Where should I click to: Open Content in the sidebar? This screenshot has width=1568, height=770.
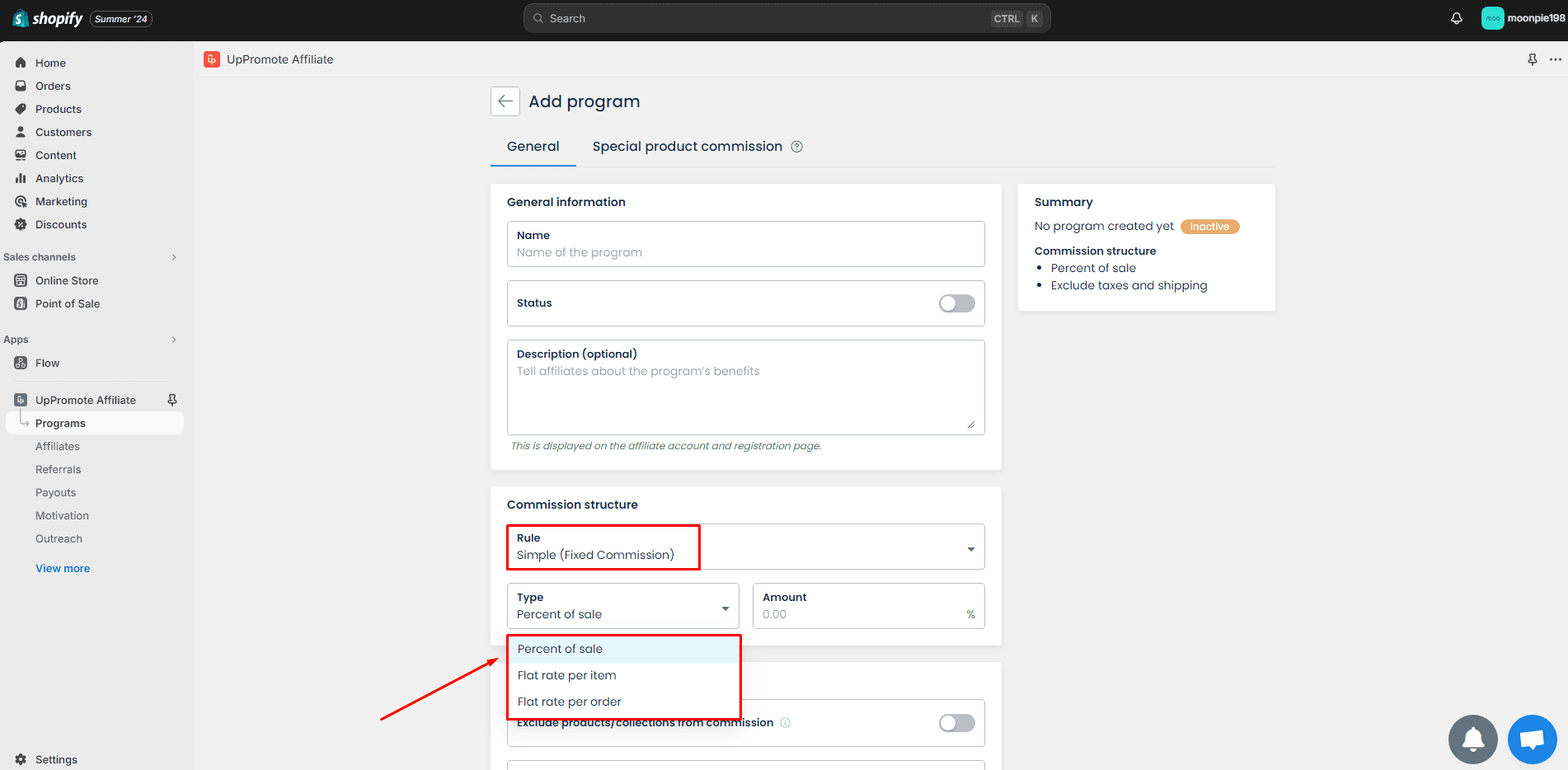55,155
